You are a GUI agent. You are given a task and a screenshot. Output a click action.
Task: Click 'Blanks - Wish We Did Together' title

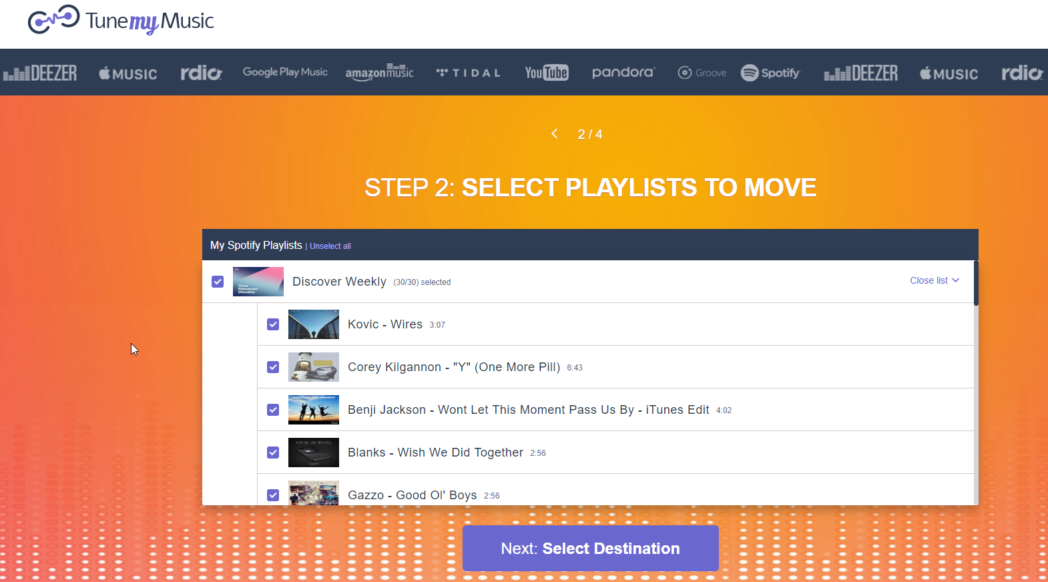pos(435,452)
